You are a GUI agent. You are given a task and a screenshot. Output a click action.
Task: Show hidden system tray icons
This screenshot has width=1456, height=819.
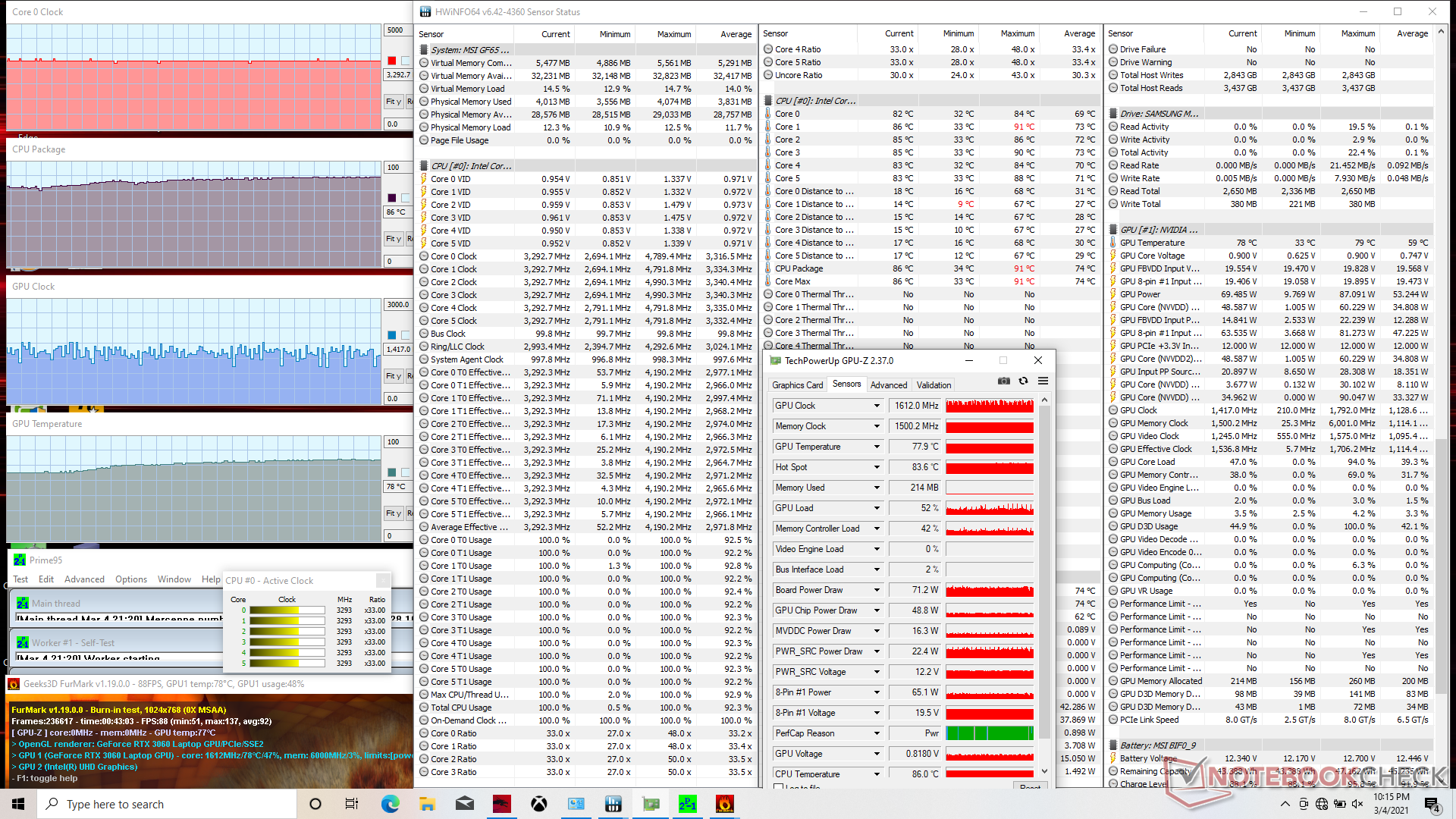pos(1285,804)
